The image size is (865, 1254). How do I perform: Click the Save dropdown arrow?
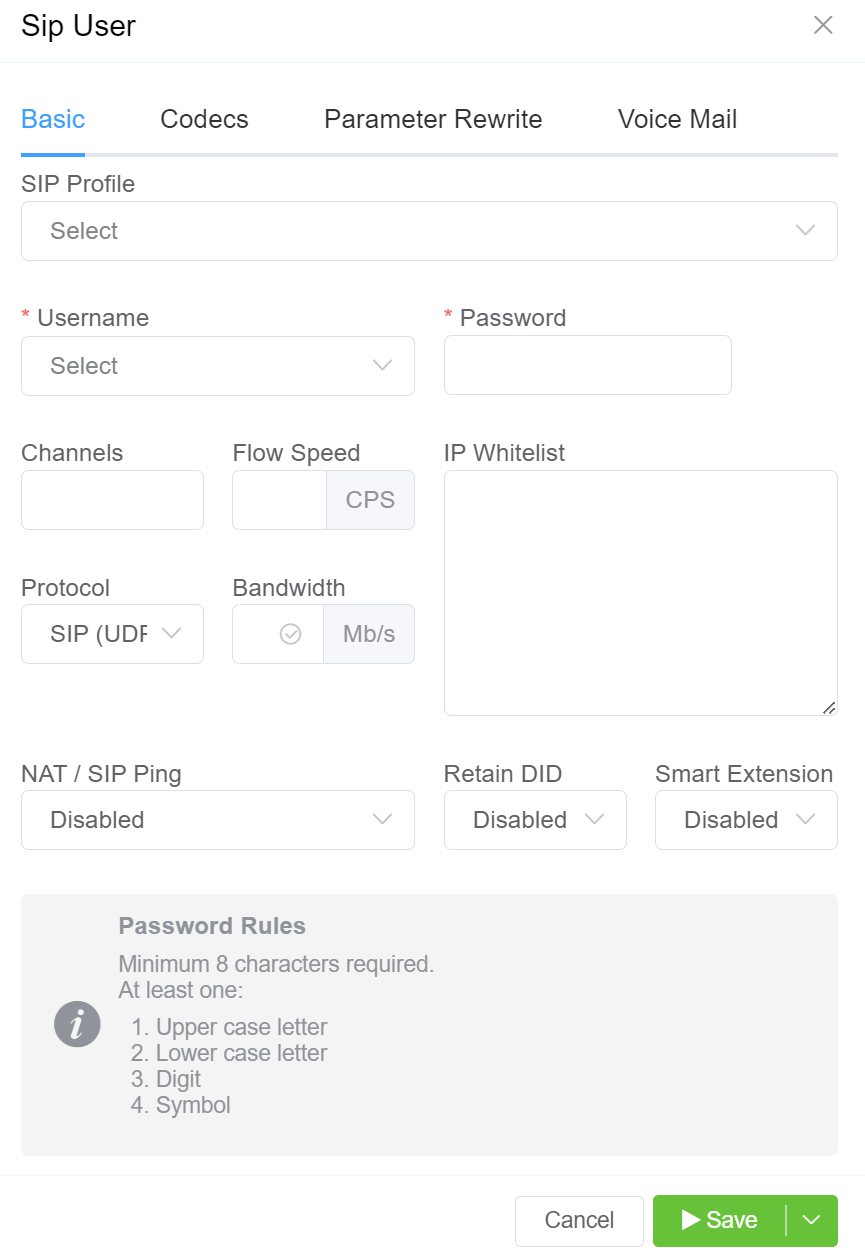coord(812,1220)
